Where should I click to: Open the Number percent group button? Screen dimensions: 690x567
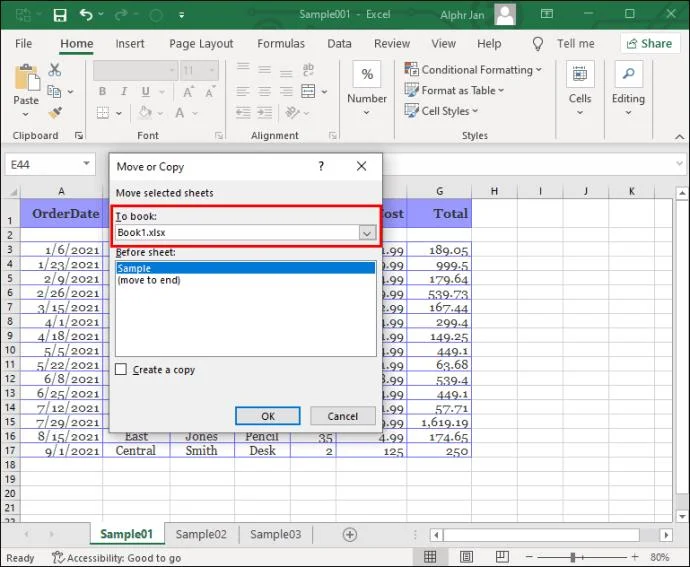[x=367, y=89]
